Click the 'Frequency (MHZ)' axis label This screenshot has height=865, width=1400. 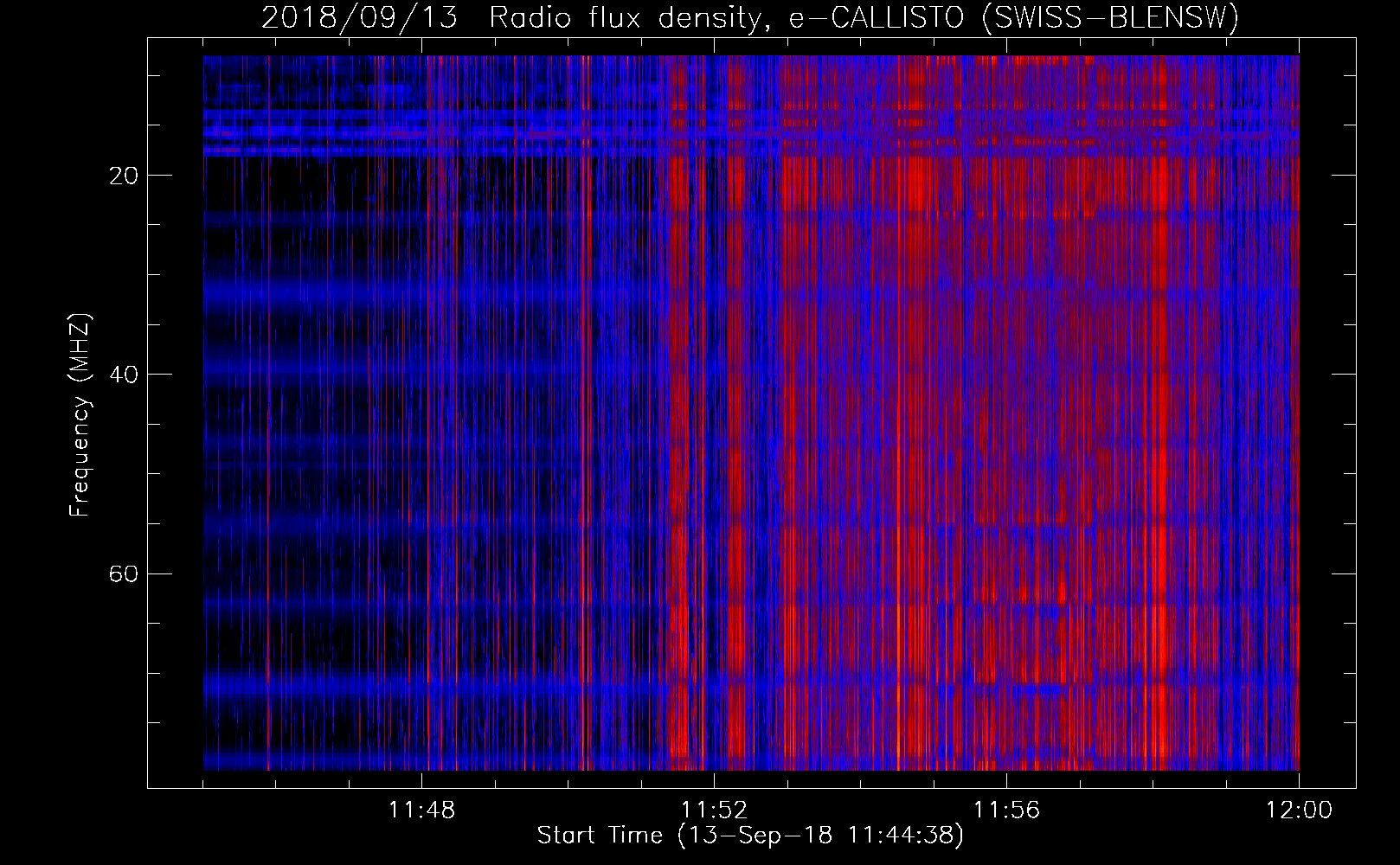[80, 415]
